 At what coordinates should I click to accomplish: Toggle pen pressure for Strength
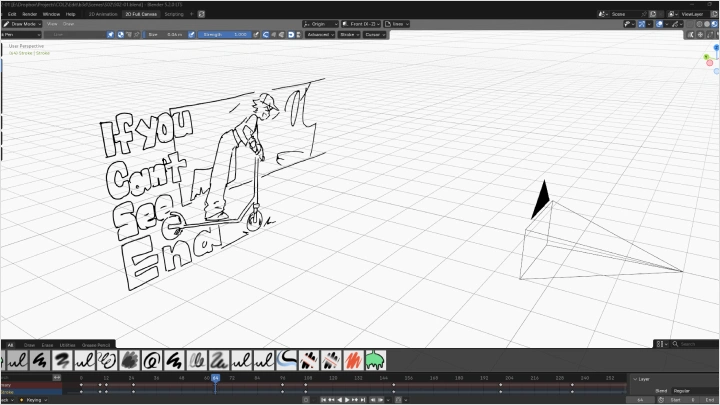[x=256, y=34]
